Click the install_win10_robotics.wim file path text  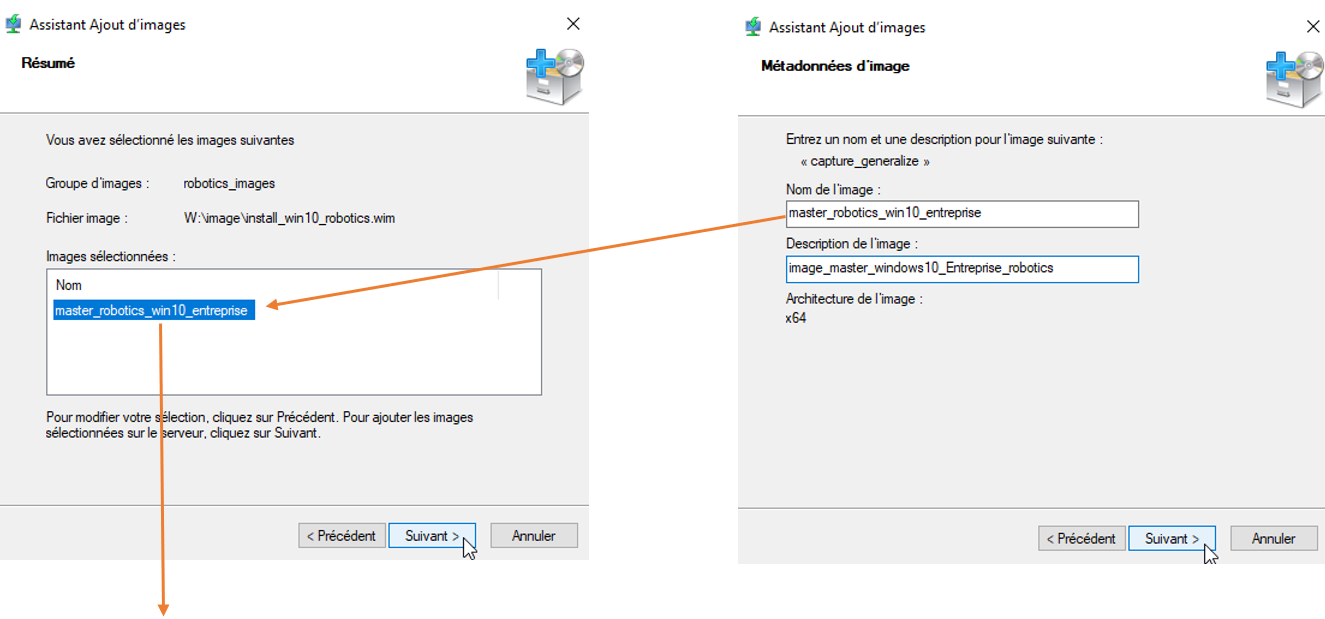point(289,217)
